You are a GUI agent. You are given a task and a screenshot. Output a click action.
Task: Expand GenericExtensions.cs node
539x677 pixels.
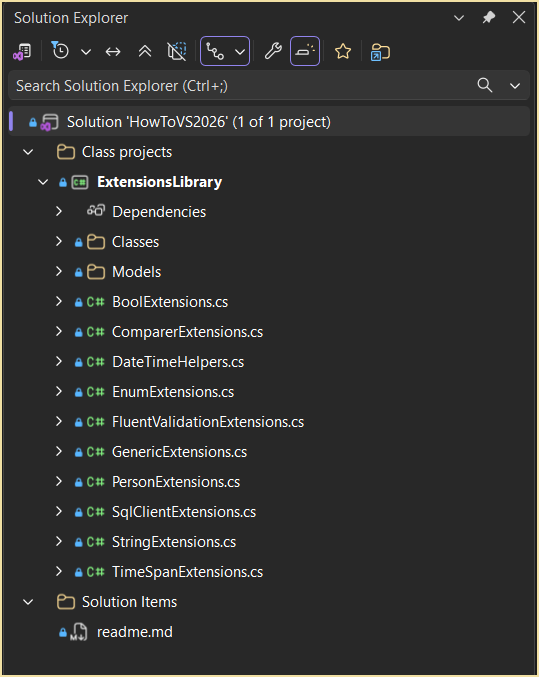[59, 452]
